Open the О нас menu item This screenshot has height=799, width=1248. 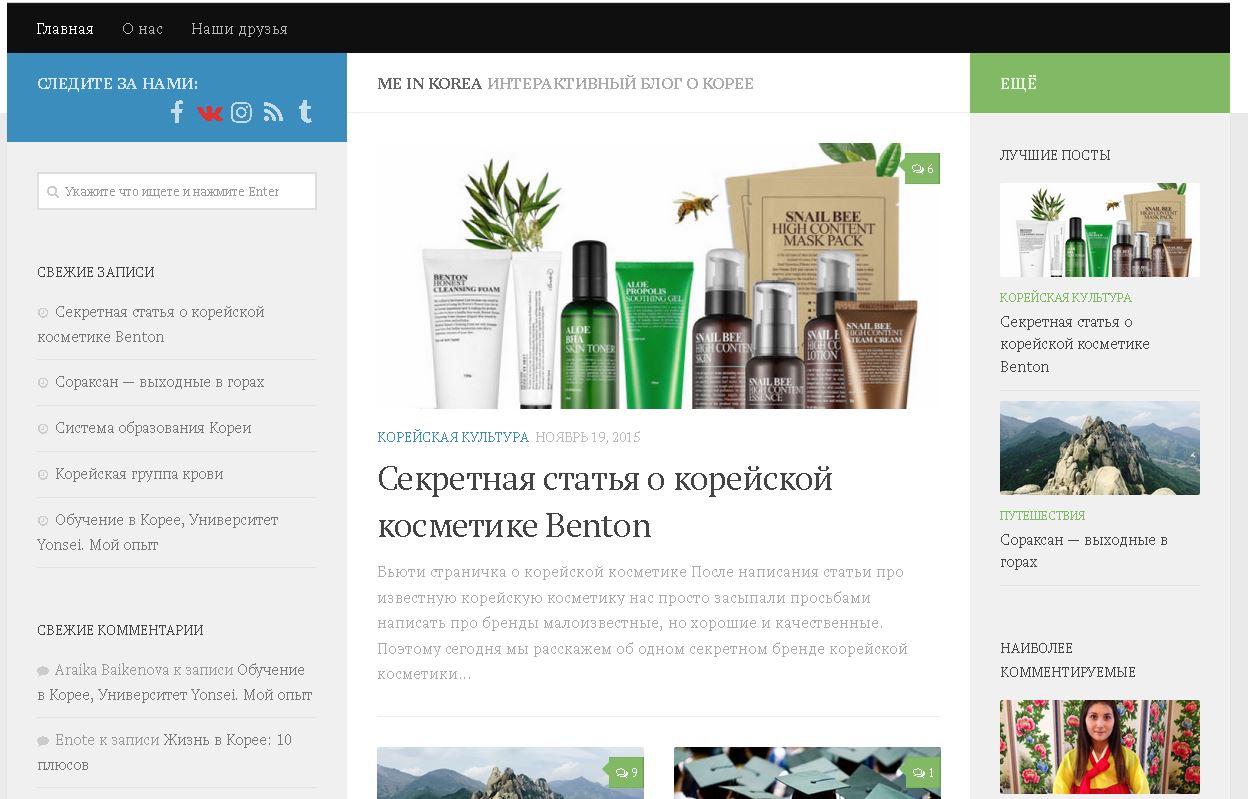(142, 29)
